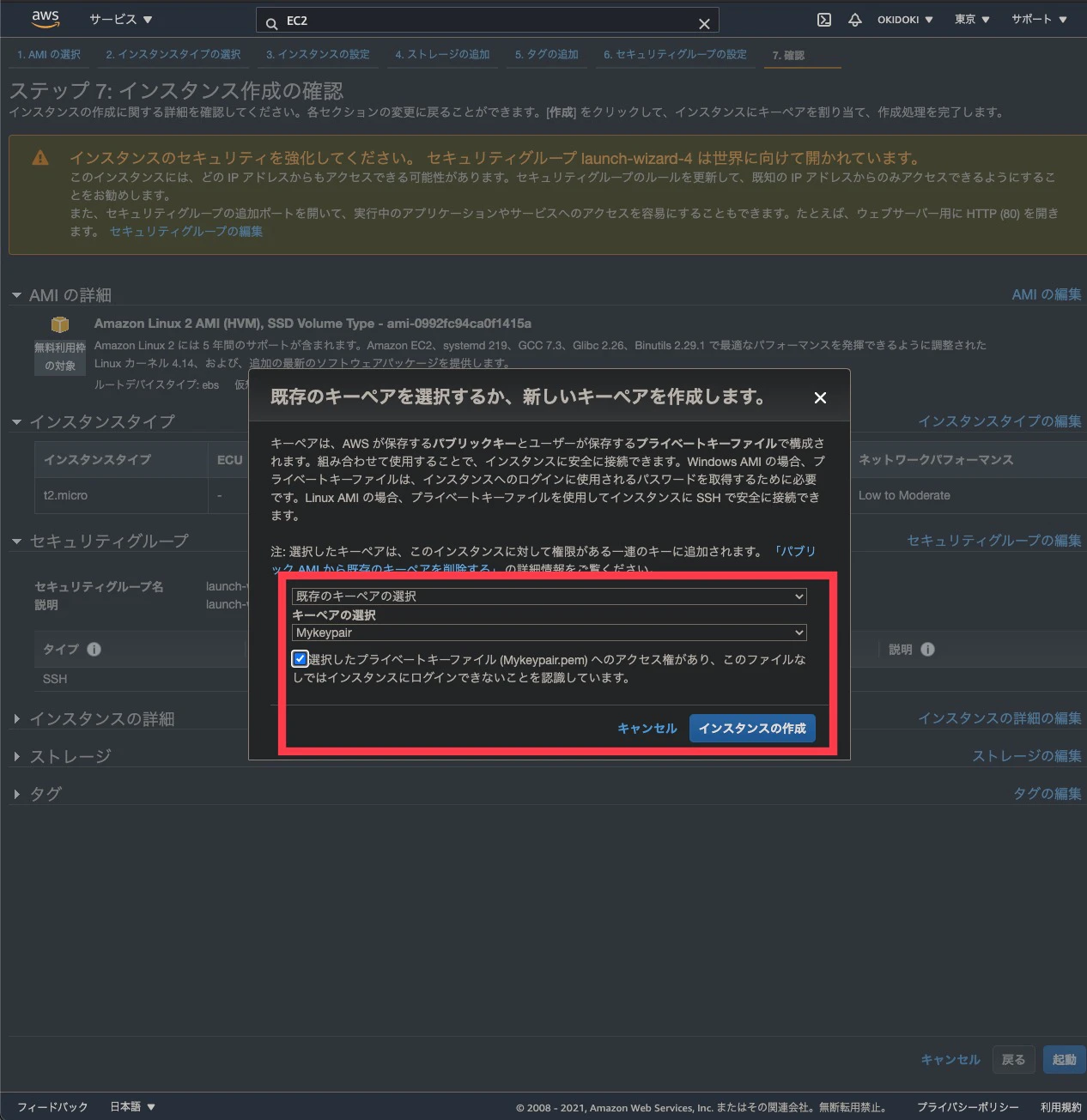Close the key pair dialog
The width and height of the screenshot is (1087, 1120).
[x=820, y=397]
